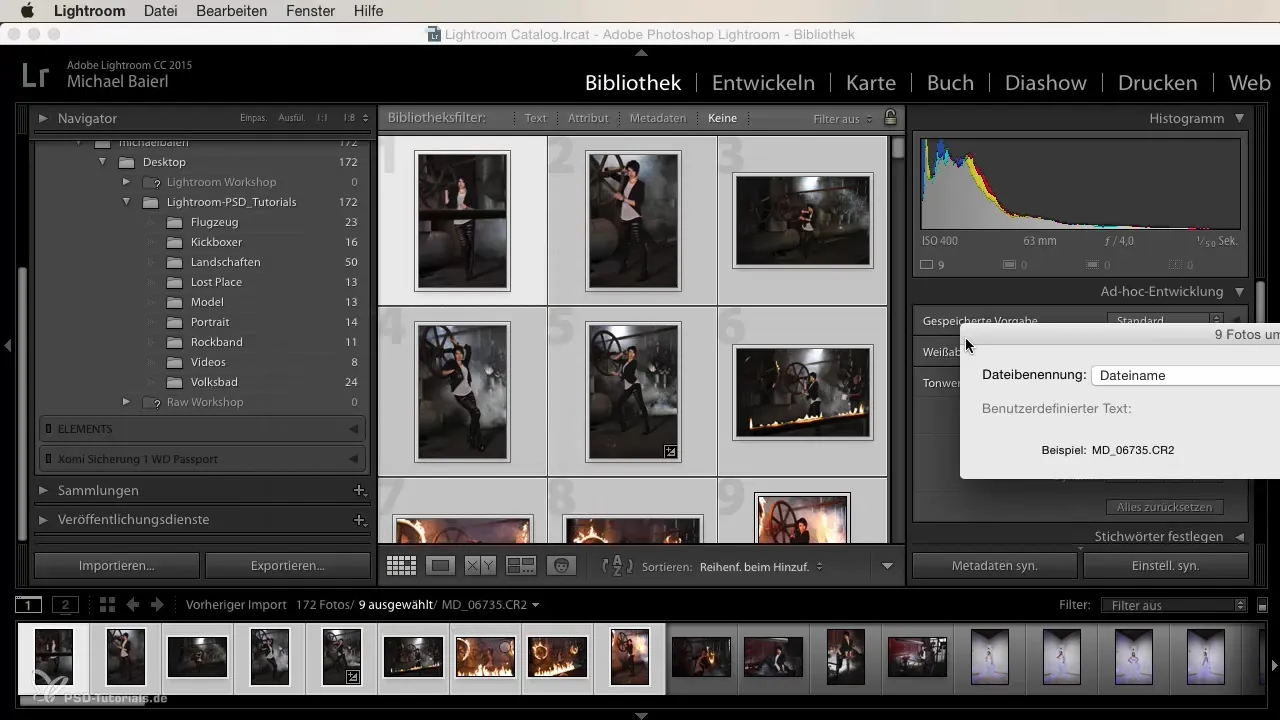The height and width of the screenshot is (720, 1280).
Task: Switch to Buch module
Action: click(950, 83)
